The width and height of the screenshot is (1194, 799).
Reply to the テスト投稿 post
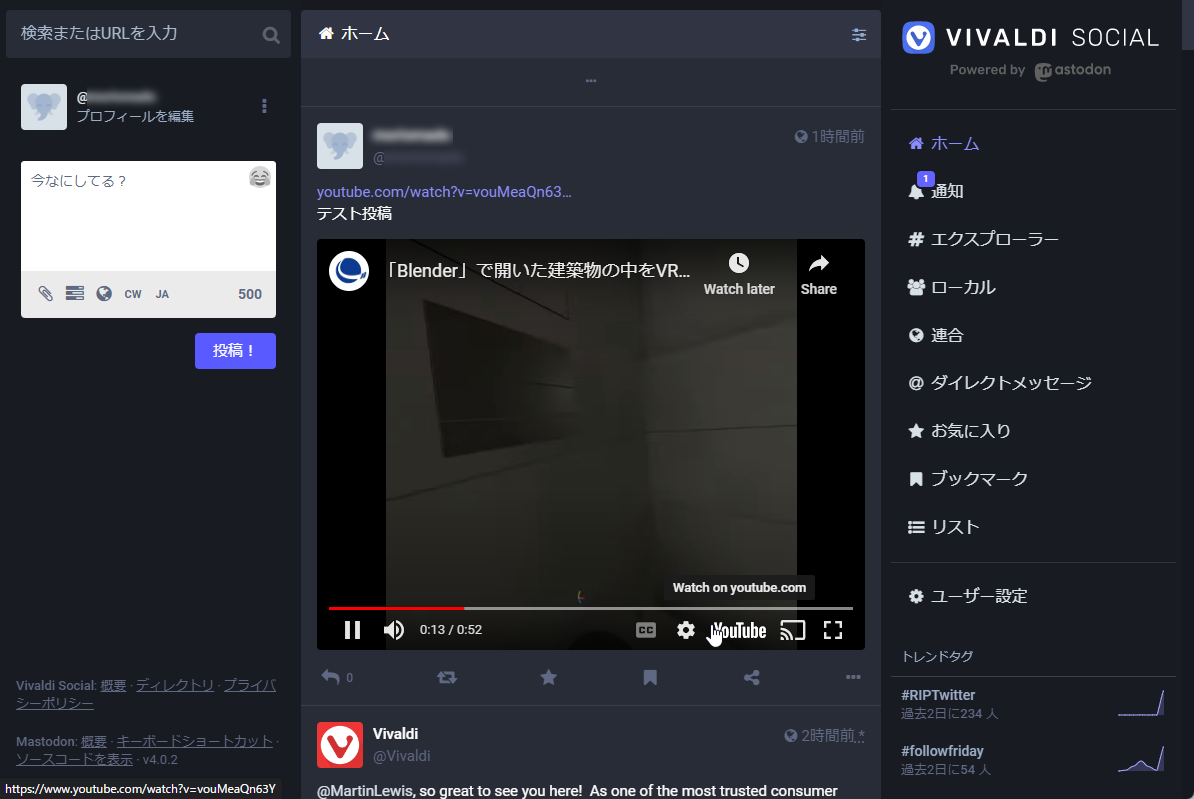pos(329,677)
